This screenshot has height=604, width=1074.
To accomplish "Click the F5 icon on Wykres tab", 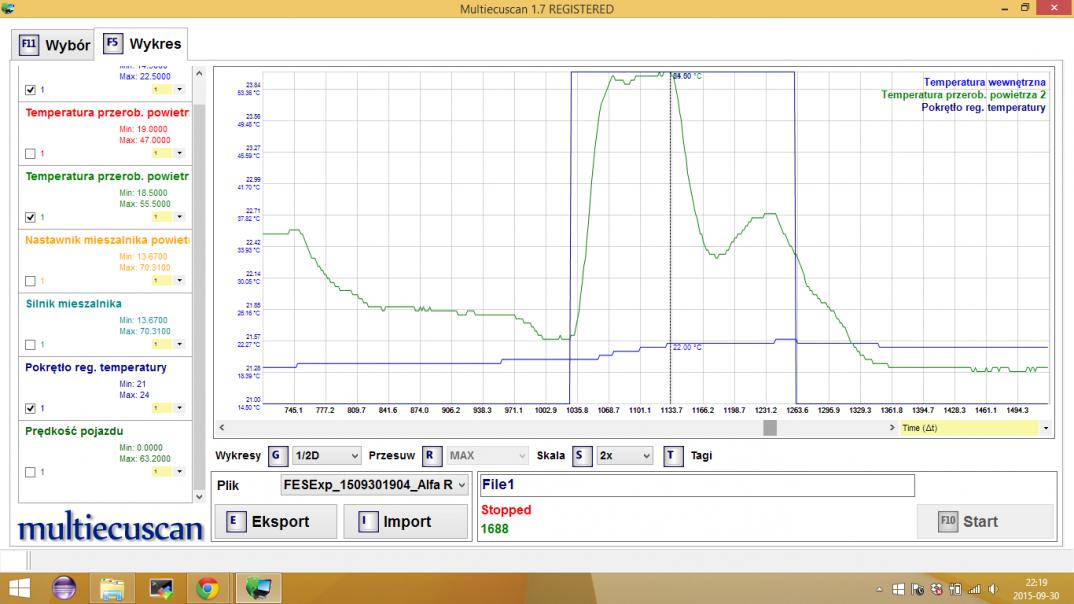I will click(x=112, y=43).
